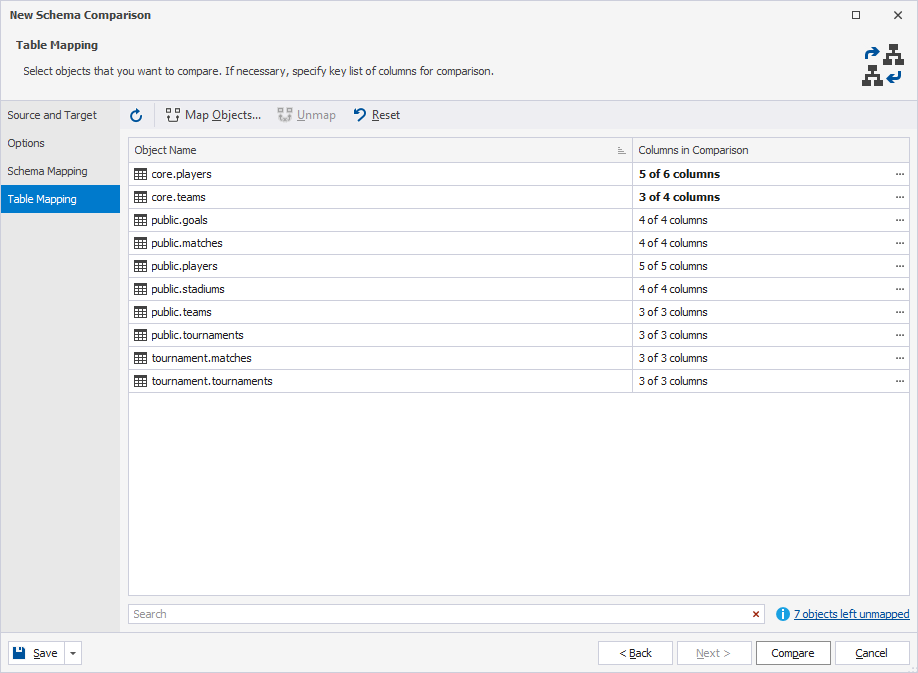918x673 pixels.
Task: Select the core.players row name
Action: [181, 174]
